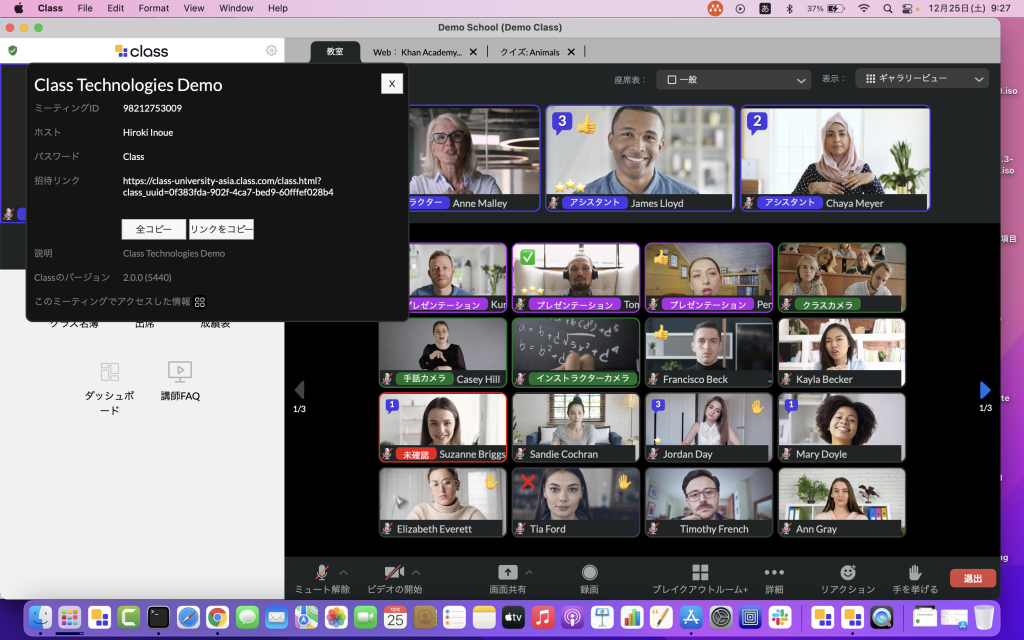Open the Window menu
The height and width of the screenshot is (640, 1024).
(x=236, y=8)
